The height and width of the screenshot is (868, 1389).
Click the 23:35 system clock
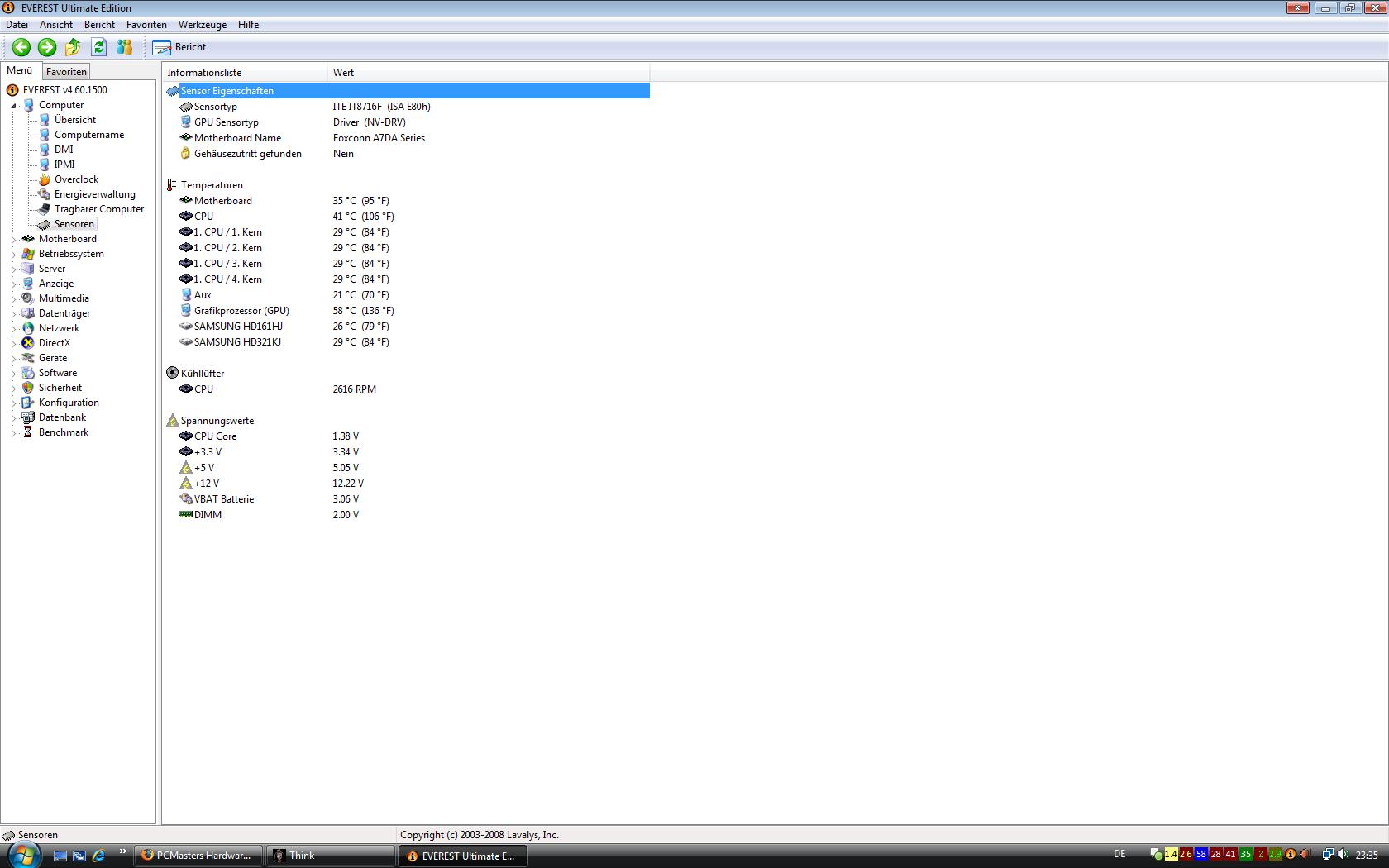click(1367, 855)
